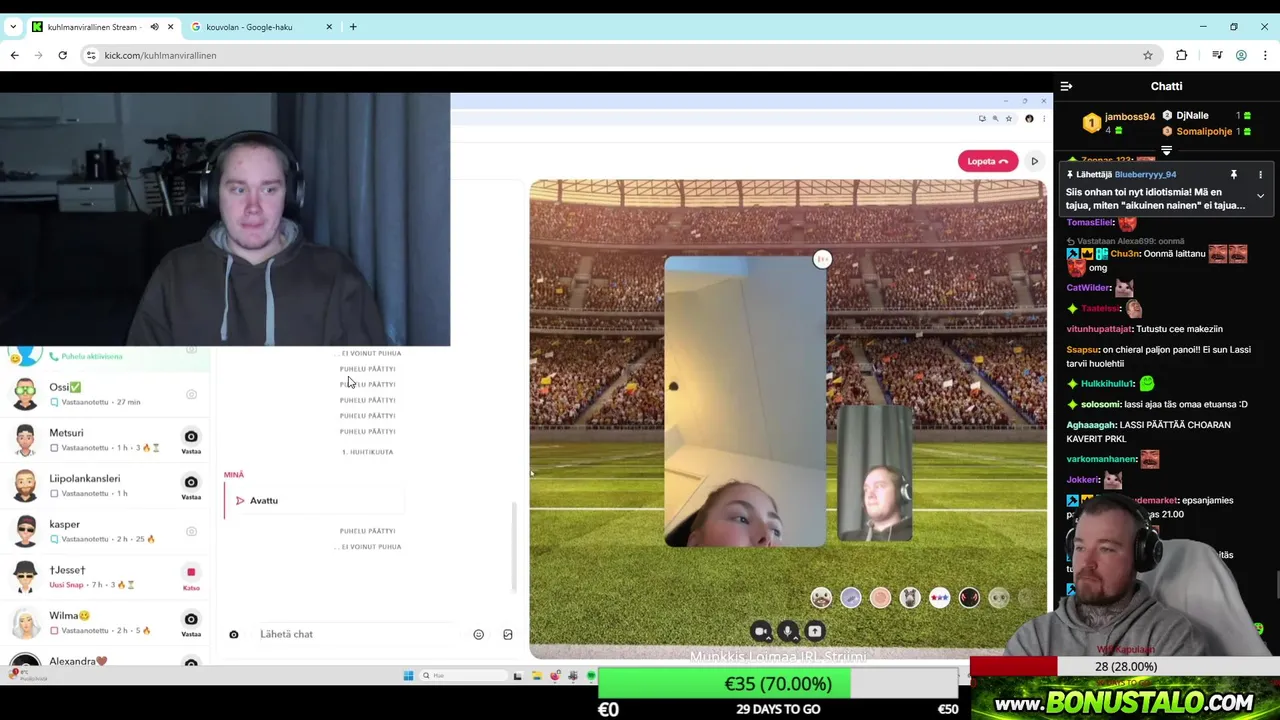Click the Avattu snap message
This screenshot has width=1280, height=720.
coord(313,500)
